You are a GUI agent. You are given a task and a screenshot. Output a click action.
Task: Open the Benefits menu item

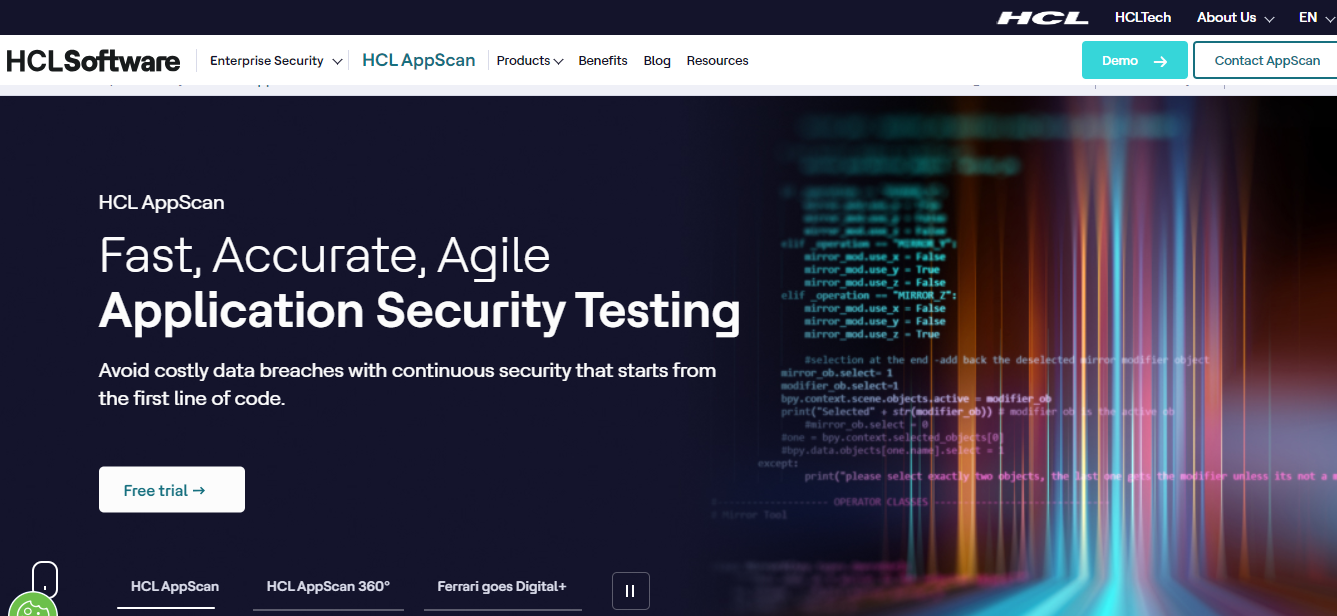coord(603,61)
